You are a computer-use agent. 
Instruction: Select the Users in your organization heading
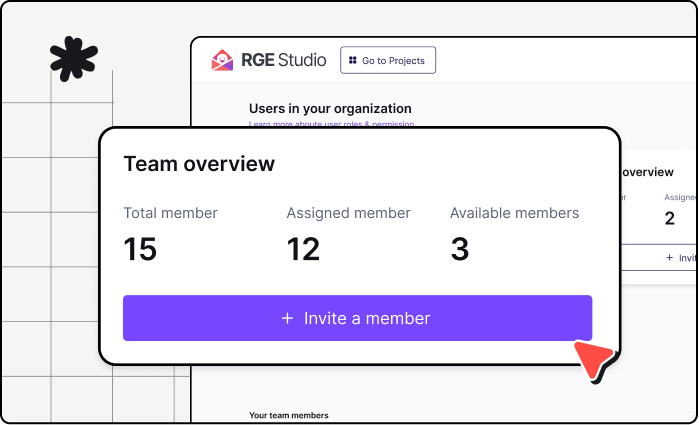(x=330, y=108)
